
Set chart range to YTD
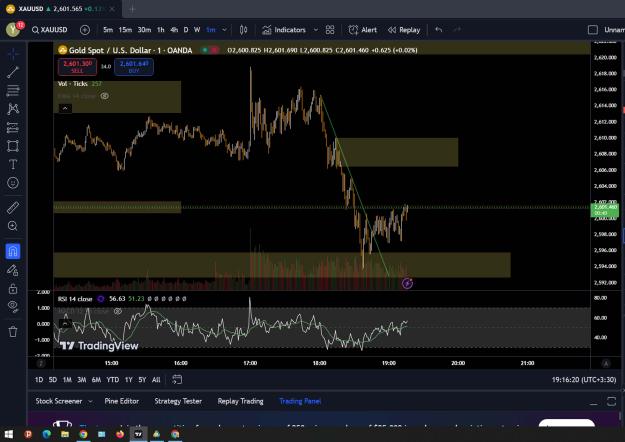112,380
